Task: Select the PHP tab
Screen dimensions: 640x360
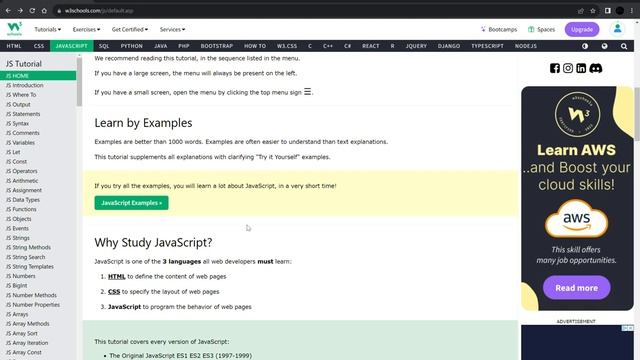Action: (x=184, y=46)
